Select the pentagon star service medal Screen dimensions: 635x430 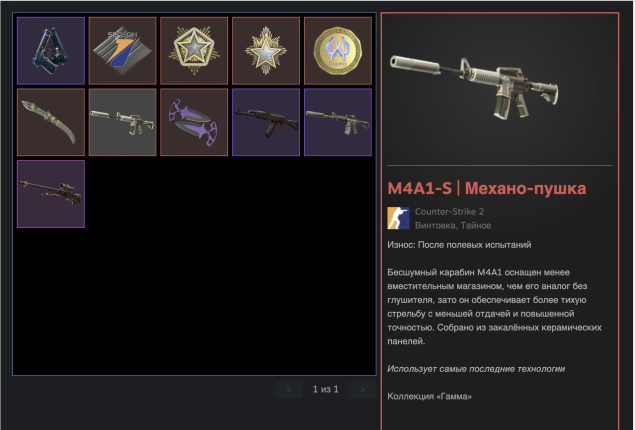click(194, 51)
